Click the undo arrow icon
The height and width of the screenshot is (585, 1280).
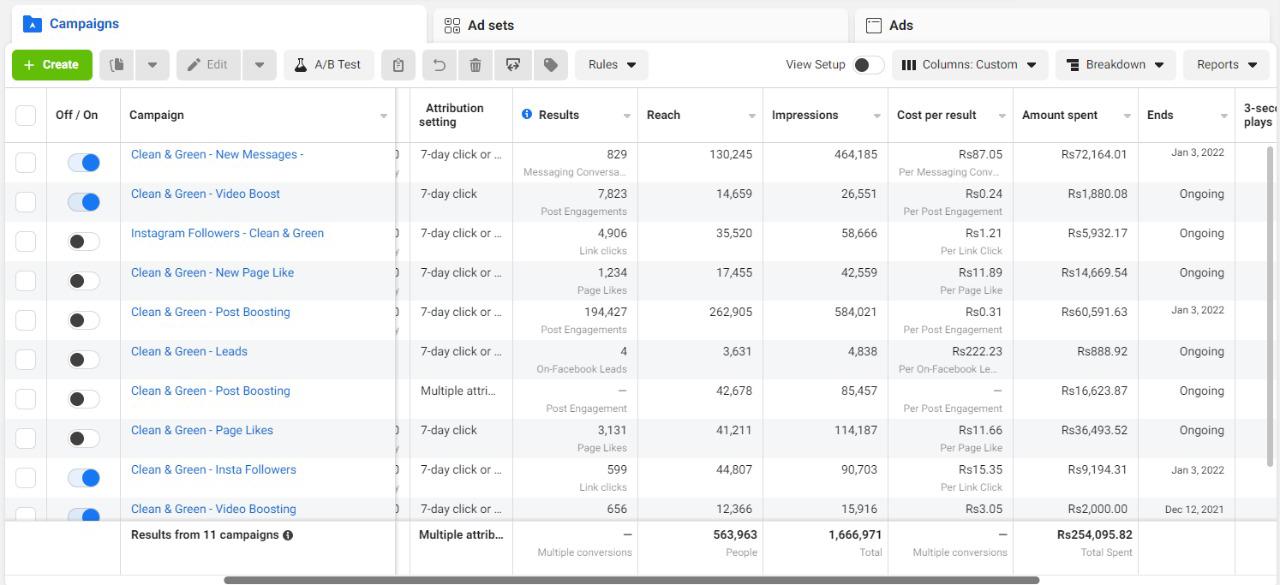(x=439, y=65)
